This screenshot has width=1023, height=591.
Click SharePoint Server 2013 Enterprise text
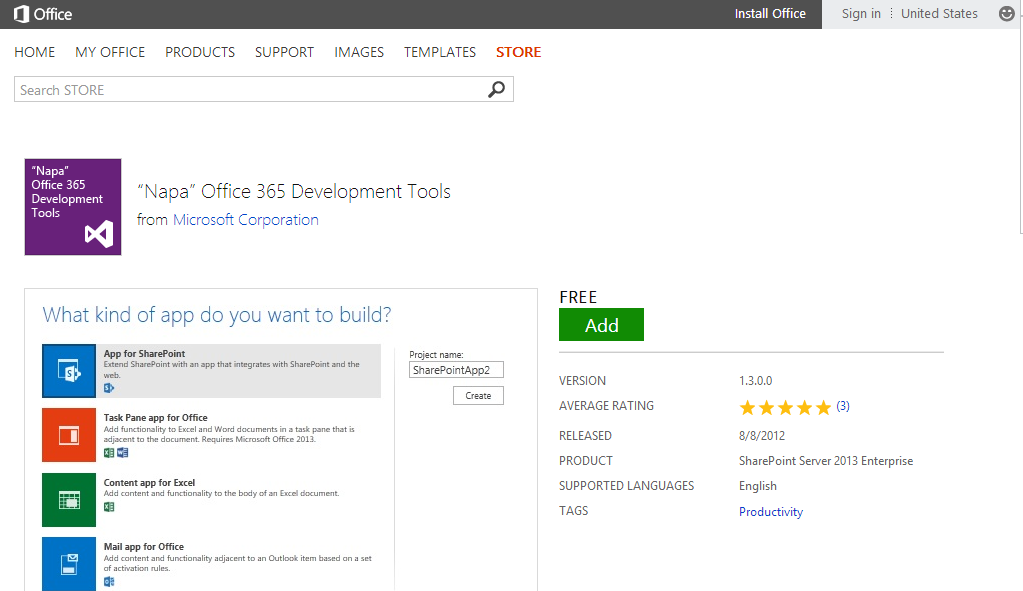pos(826,461)
